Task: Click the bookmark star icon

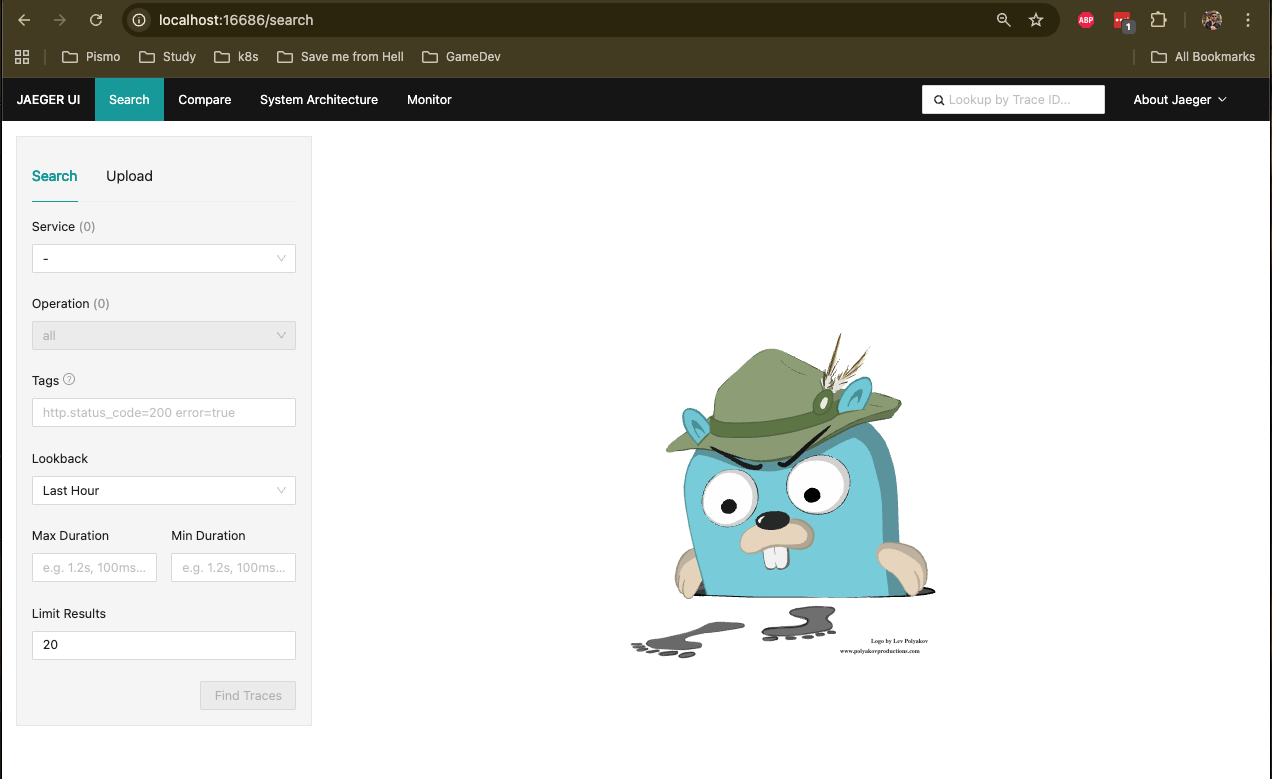Action: click(1036, 20)
